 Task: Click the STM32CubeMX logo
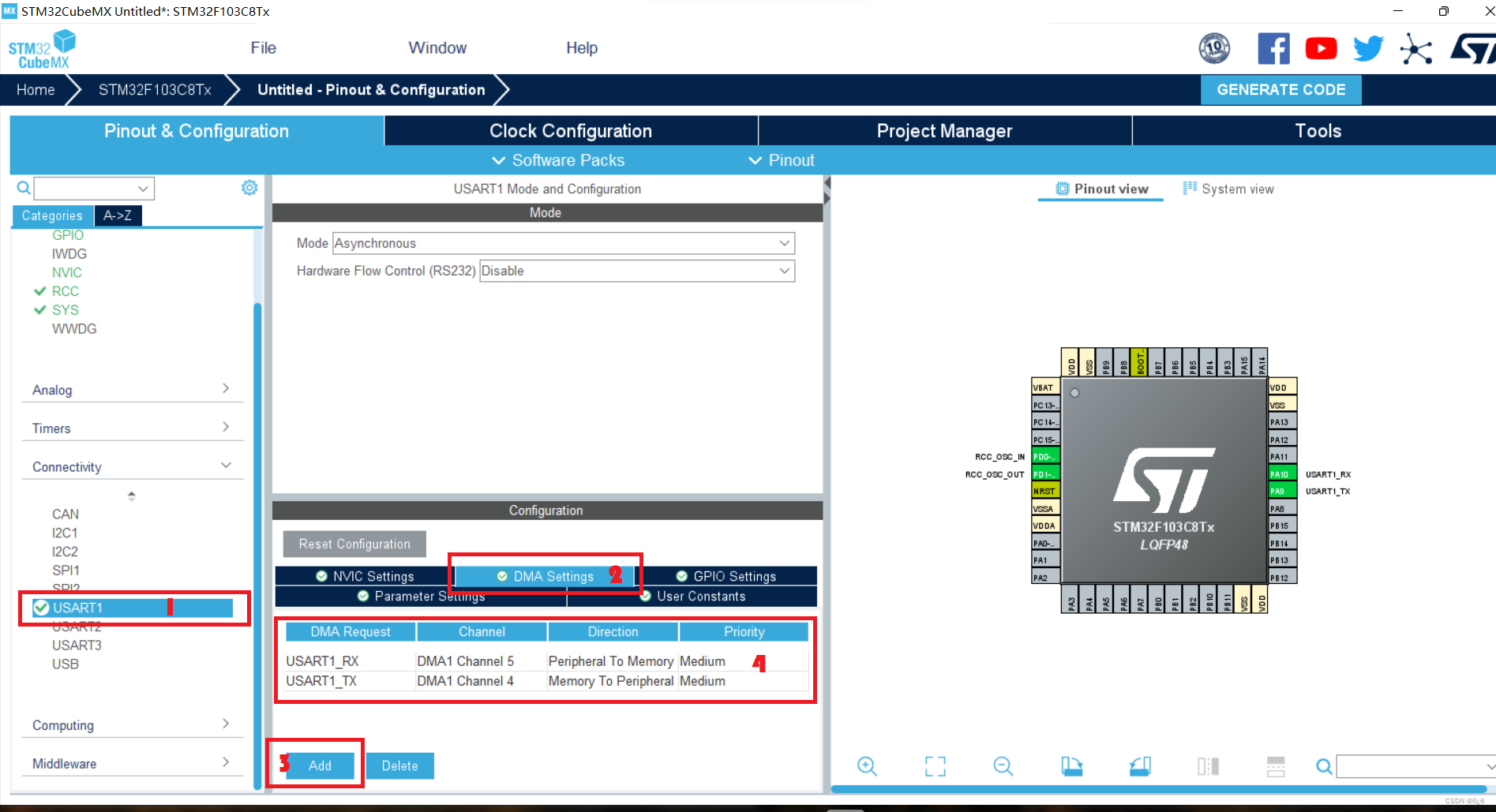43,50
